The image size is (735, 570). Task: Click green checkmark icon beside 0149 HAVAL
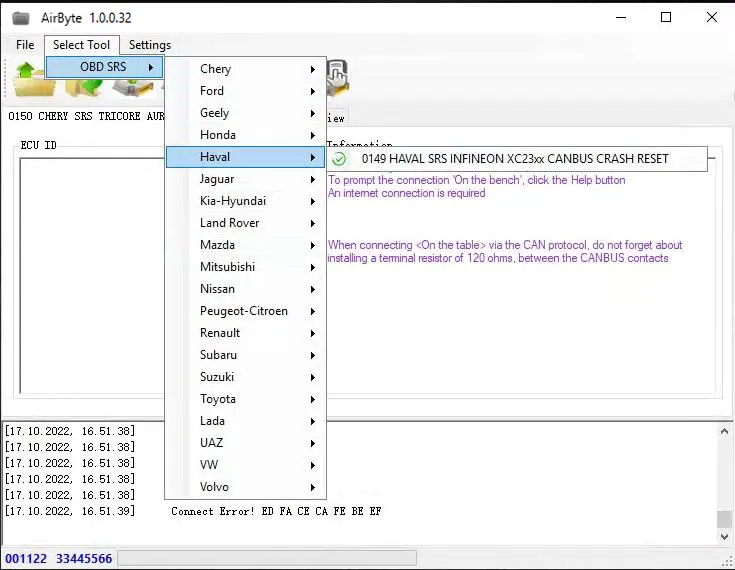click(339, 158)
